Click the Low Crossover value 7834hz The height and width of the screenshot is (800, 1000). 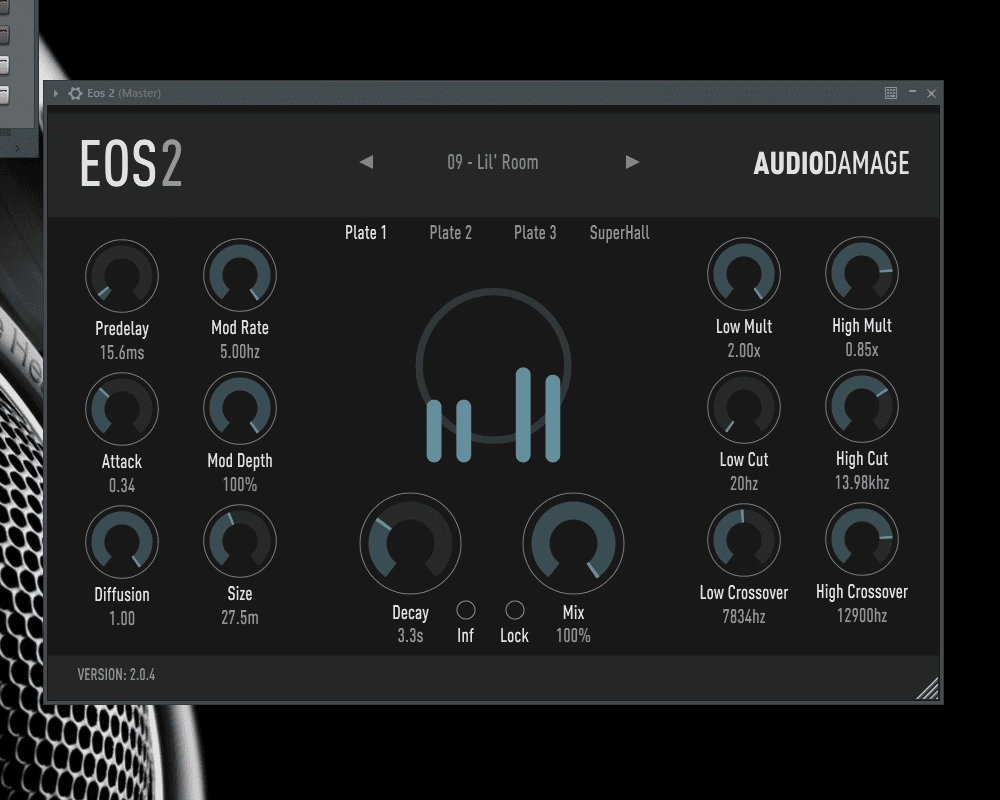(744, 616)
